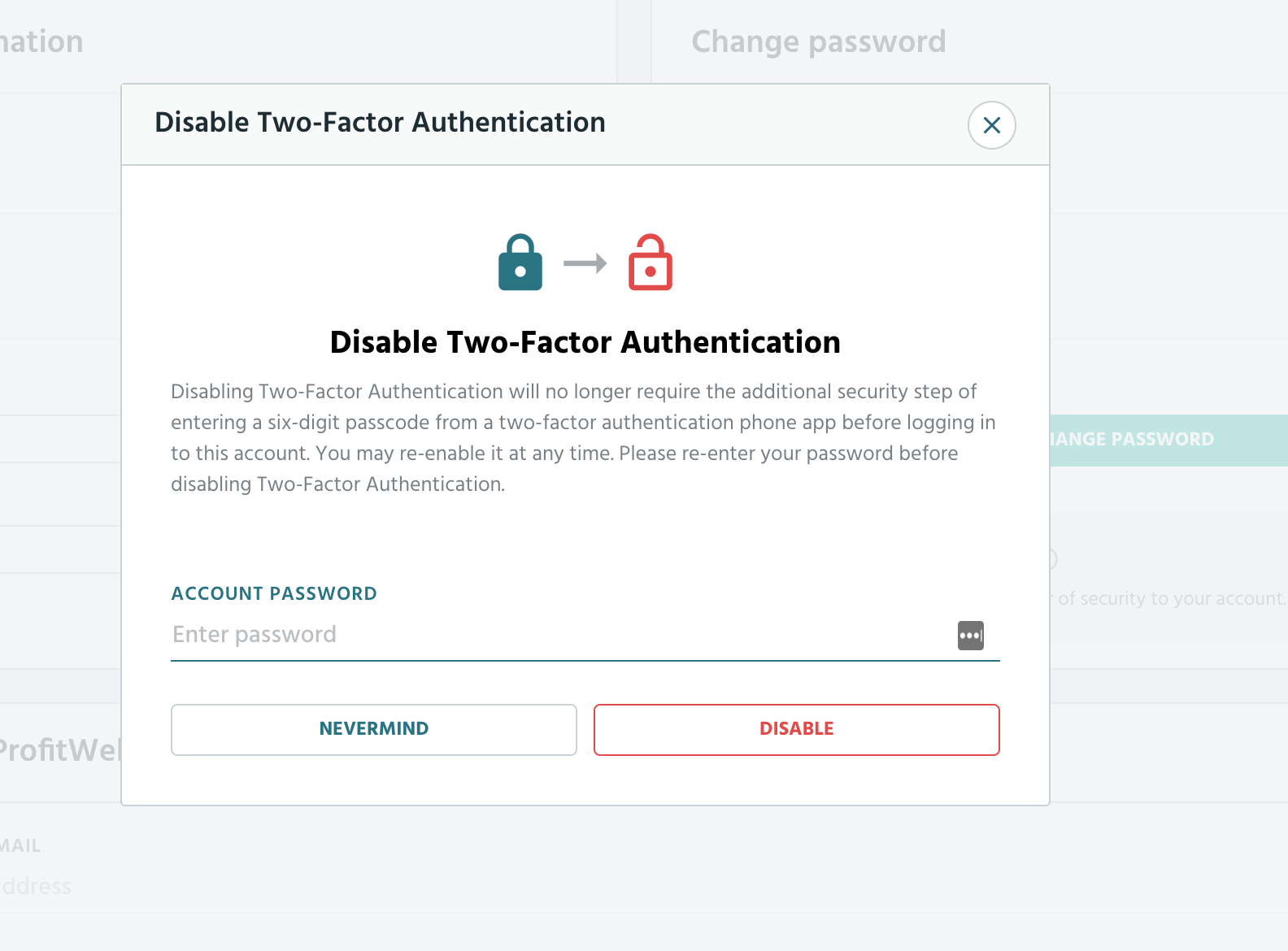Click the teal locked padlock icon
1288x951 pixels.
pos(520,263)
